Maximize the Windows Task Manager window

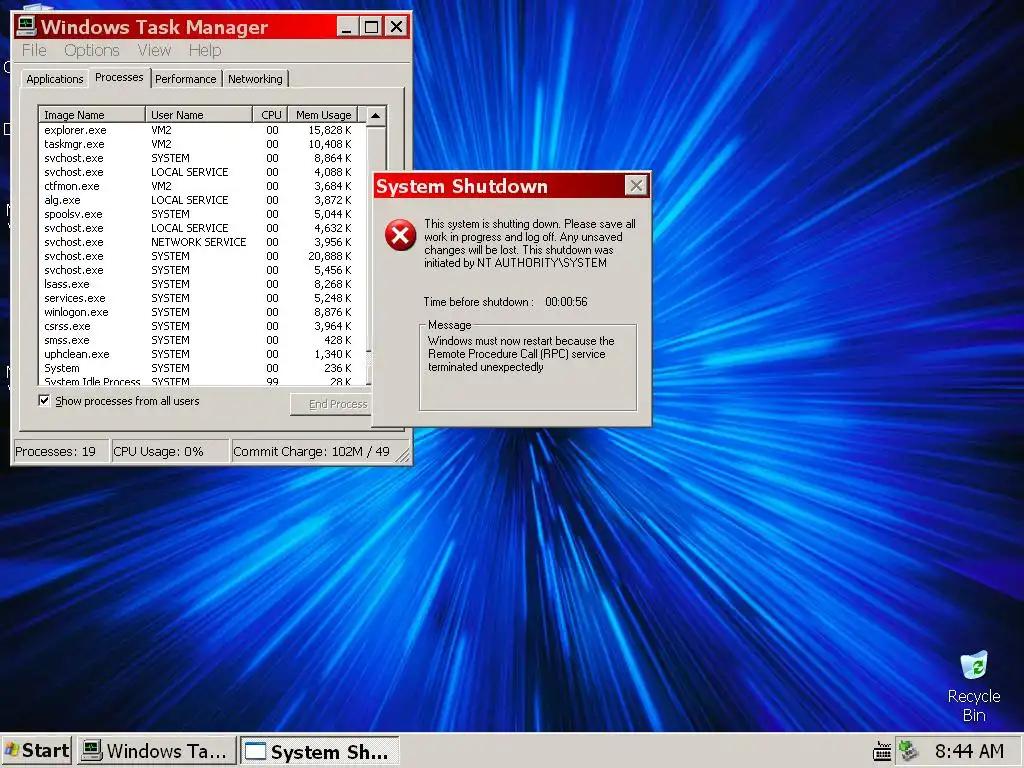[x=371, y=27]
